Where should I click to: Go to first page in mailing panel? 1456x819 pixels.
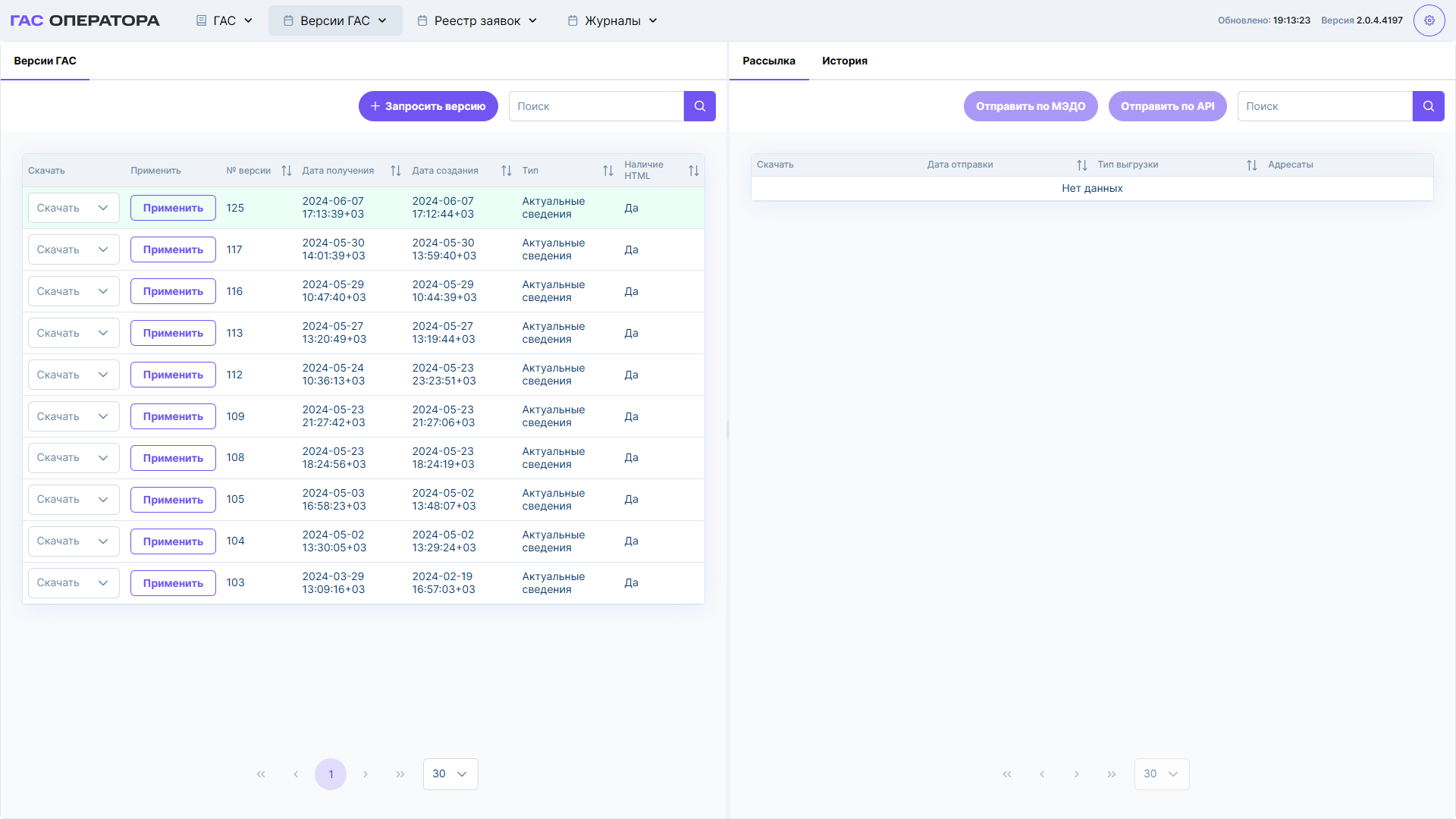[1007, 774]
